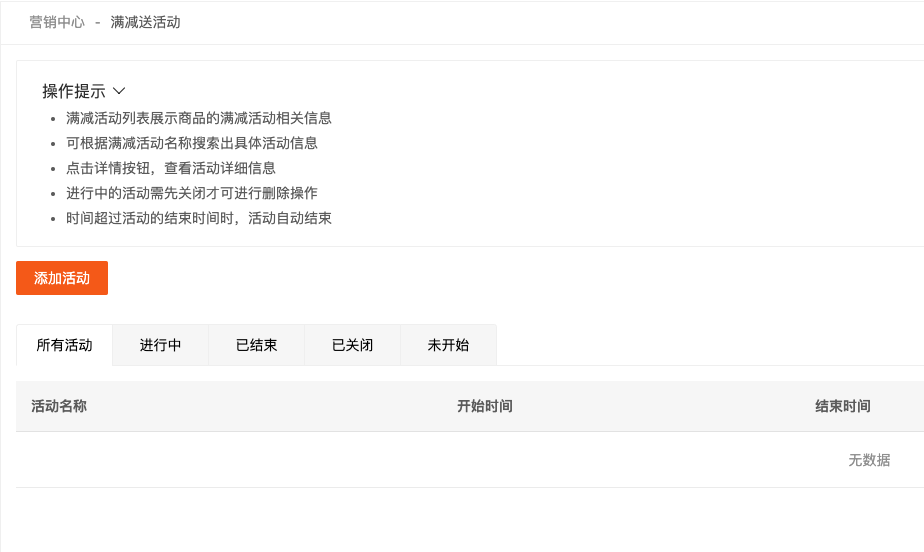The width and height of the screenshot is (924, 552).
Task: Click tip 满减活动列表展示商品的满减活动相关信息
Action: click(199, 118)
